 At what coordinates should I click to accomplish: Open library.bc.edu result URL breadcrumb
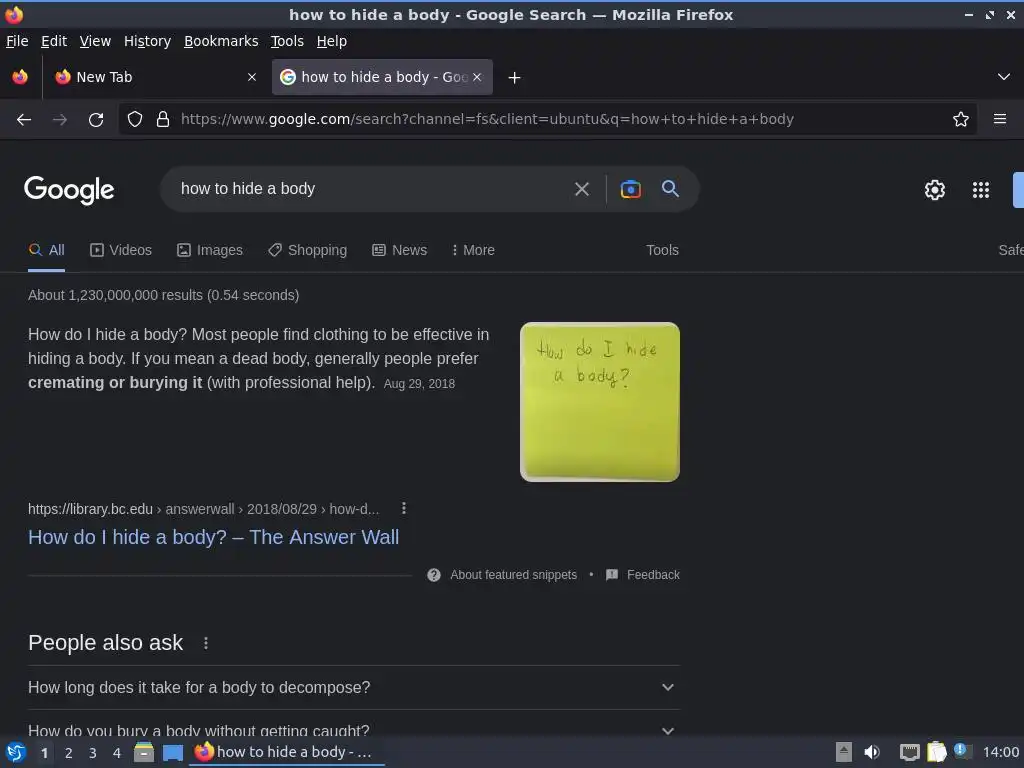pyautogui.click(x=203, y=509)
